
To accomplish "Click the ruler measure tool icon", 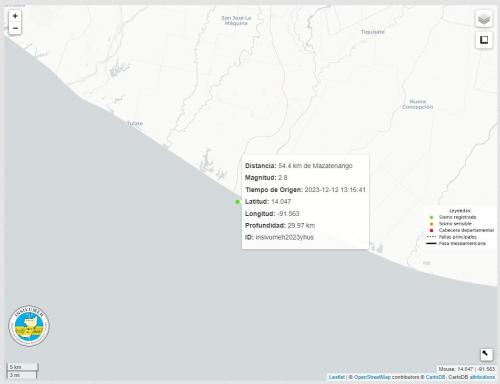I will tap(486, 354).
